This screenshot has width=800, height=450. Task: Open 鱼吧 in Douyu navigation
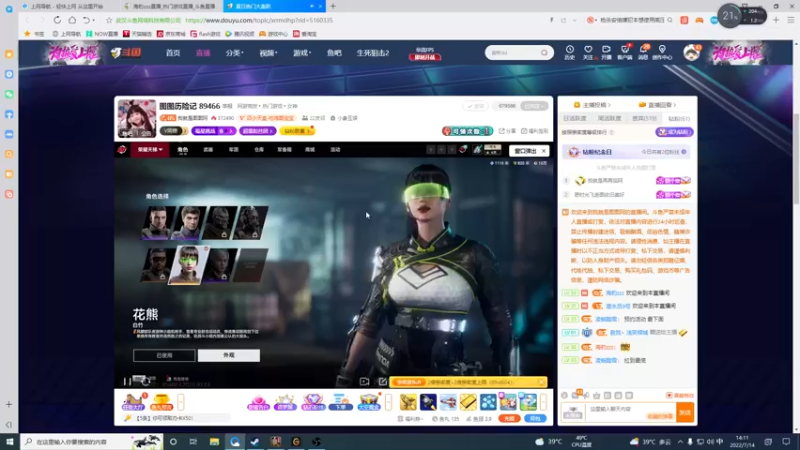(x=334, y=53)
